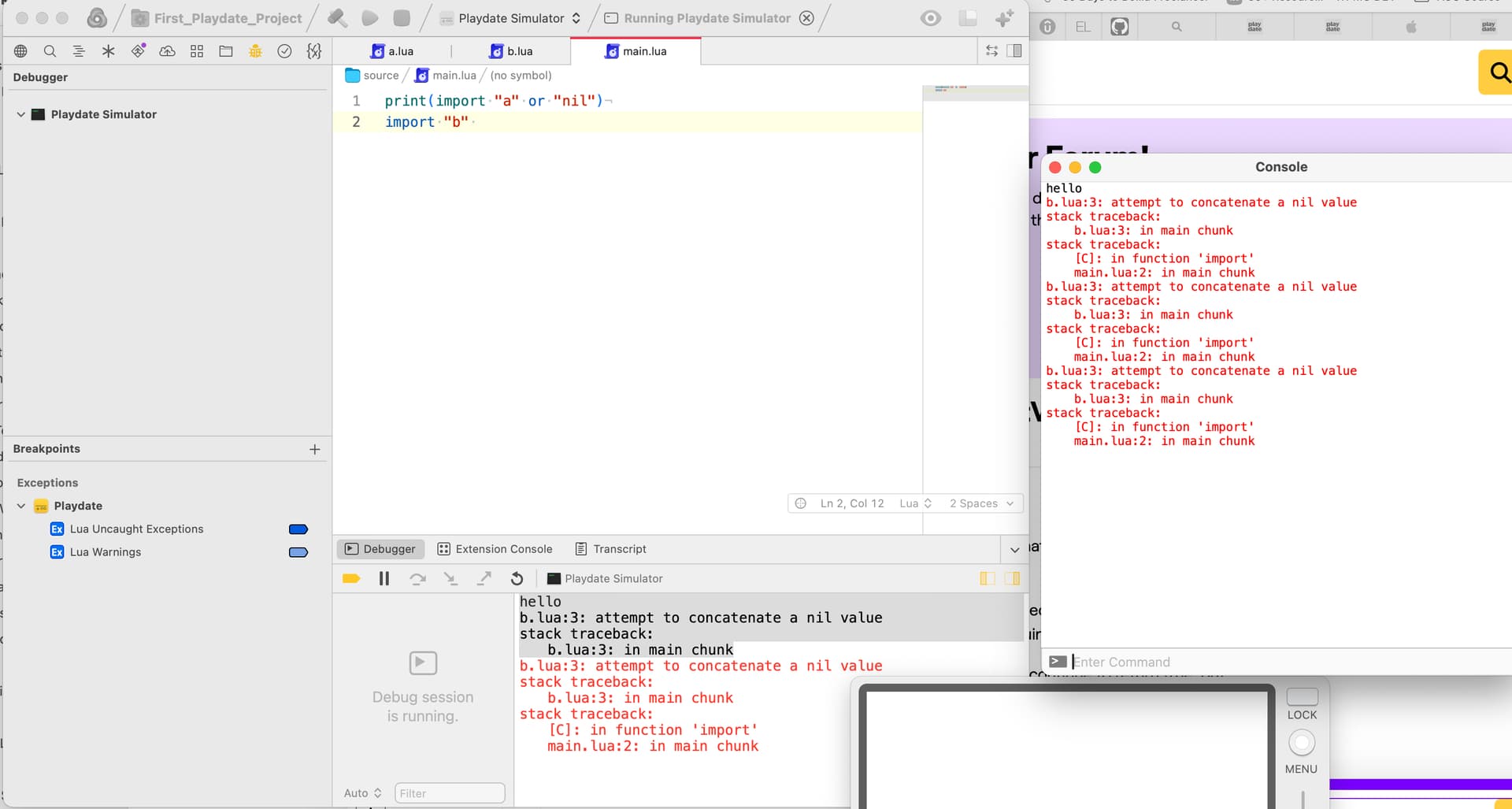Open the cloud Publish sidebar icon
This screenshot has height=809, width=1512.
click(x=167, y=51)
